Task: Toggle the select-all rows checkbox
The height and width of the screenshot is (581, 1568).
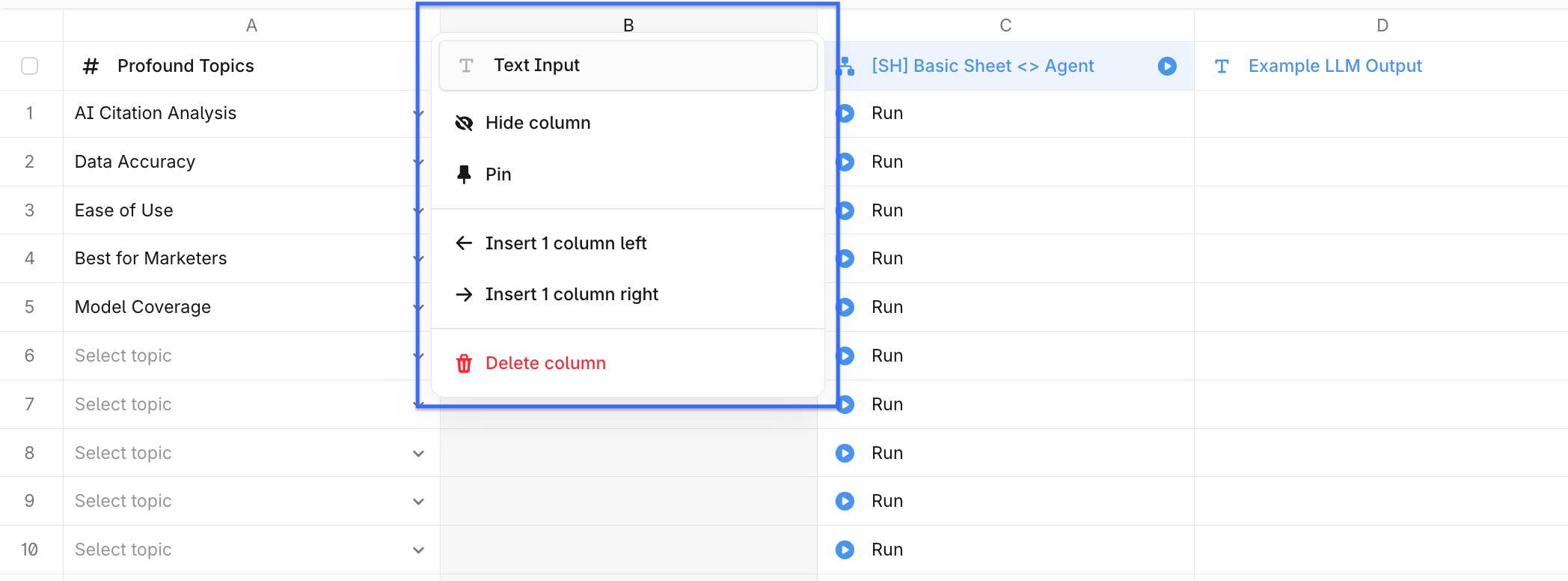Action: [30, 66]
